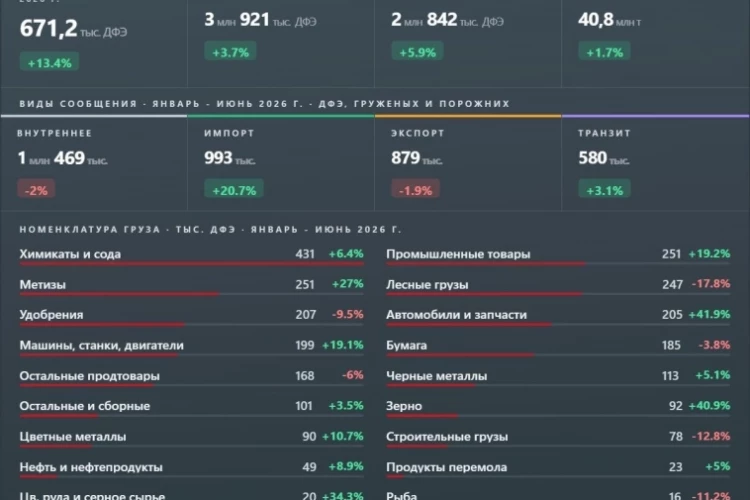Screen dimensions: 750x500
Task: Click the 3 млн 921 тыс. ДФЭ value
Action: [260, 20]
